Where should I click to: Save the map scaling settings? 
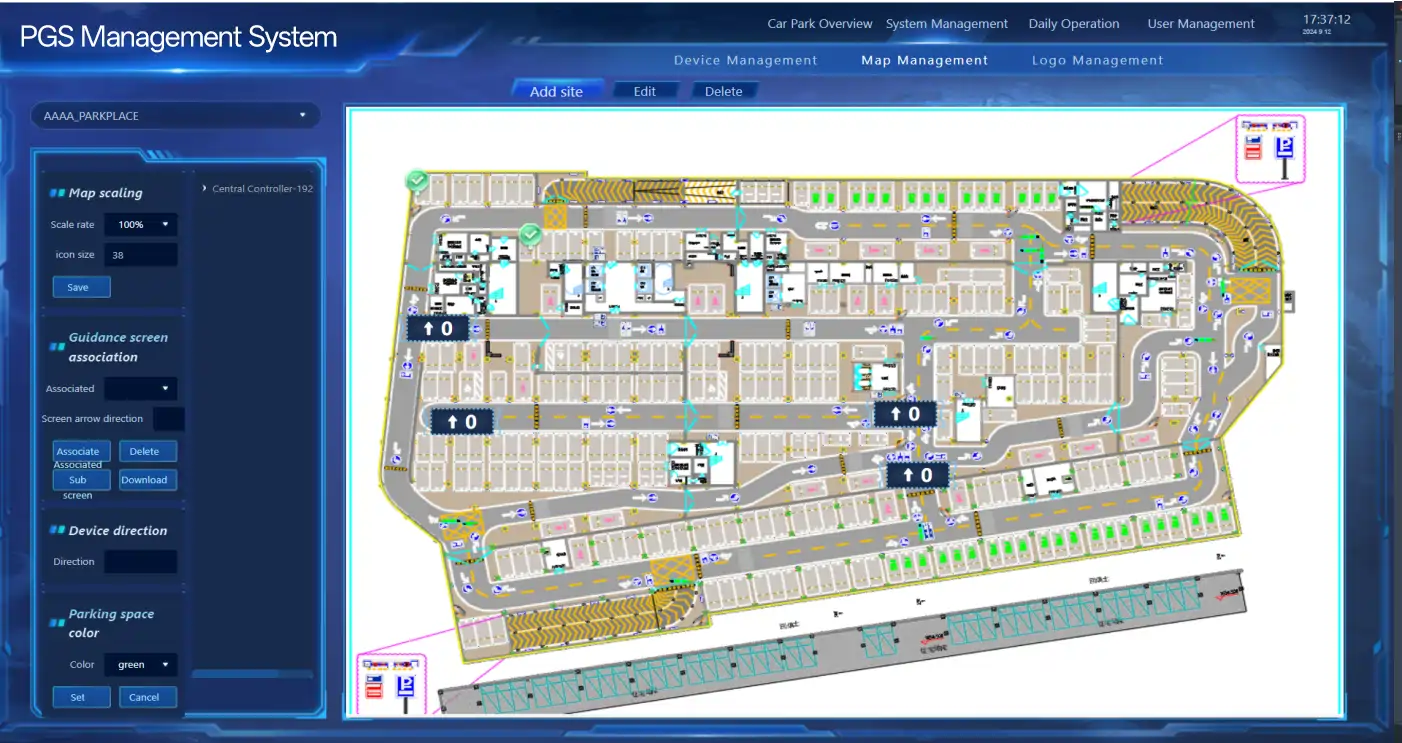(x=81, y=287)
